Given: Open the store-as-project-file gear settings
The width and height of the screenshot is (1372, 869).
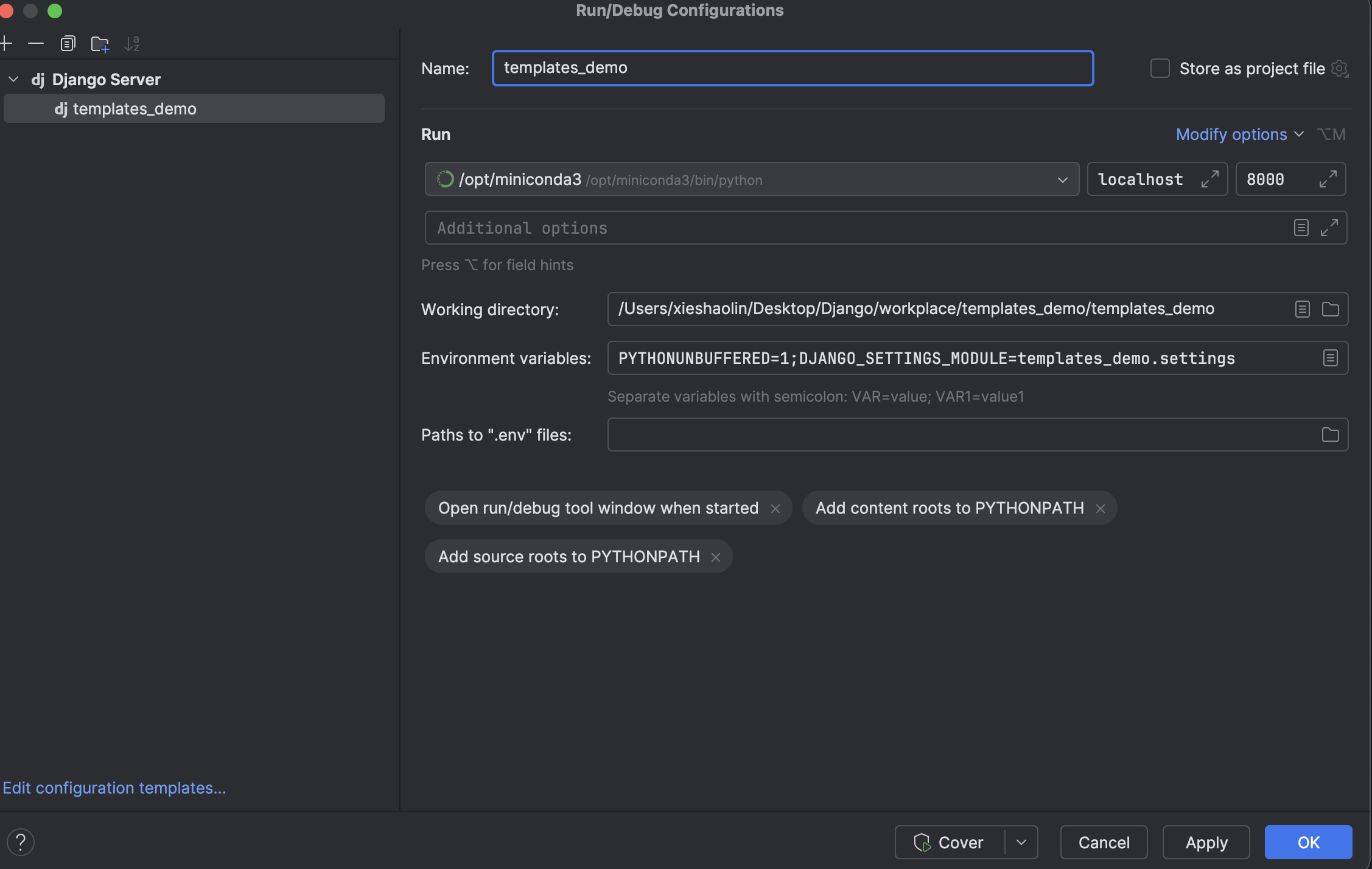Looking at the screenshot, I should coord(1340,68).
